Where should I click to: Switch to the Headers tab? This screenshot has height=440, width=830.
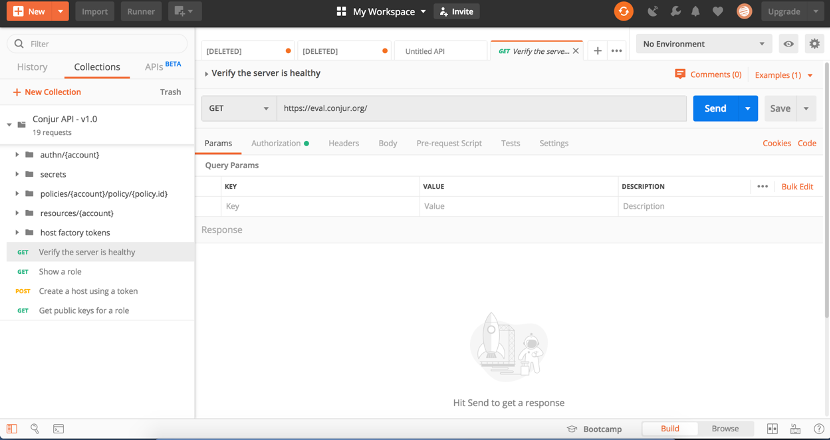point(343,143)
